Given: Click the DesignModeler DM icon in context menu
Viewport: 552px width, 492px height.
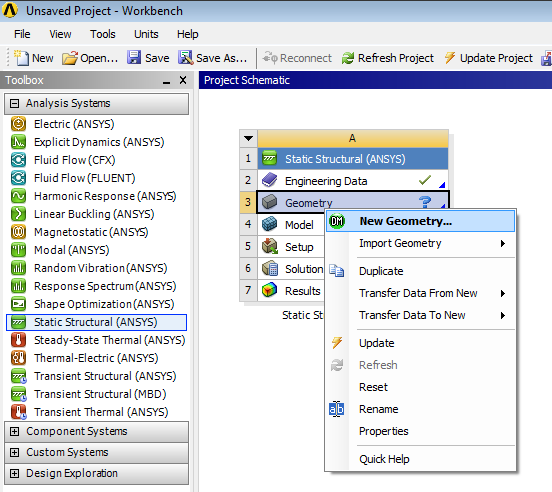Looking at the screenshot, I should [x=337, y=221].
